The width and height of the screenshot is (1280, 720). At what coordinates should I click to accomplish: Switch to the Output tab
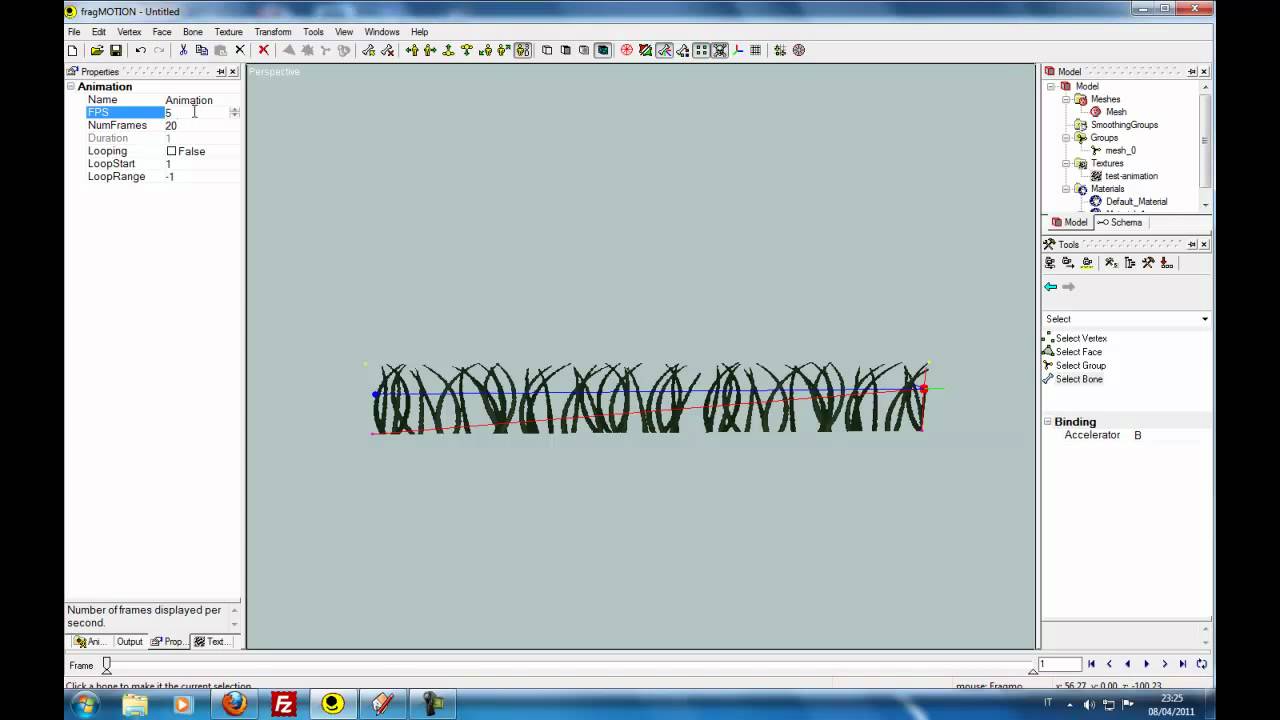tap(130, 642)
